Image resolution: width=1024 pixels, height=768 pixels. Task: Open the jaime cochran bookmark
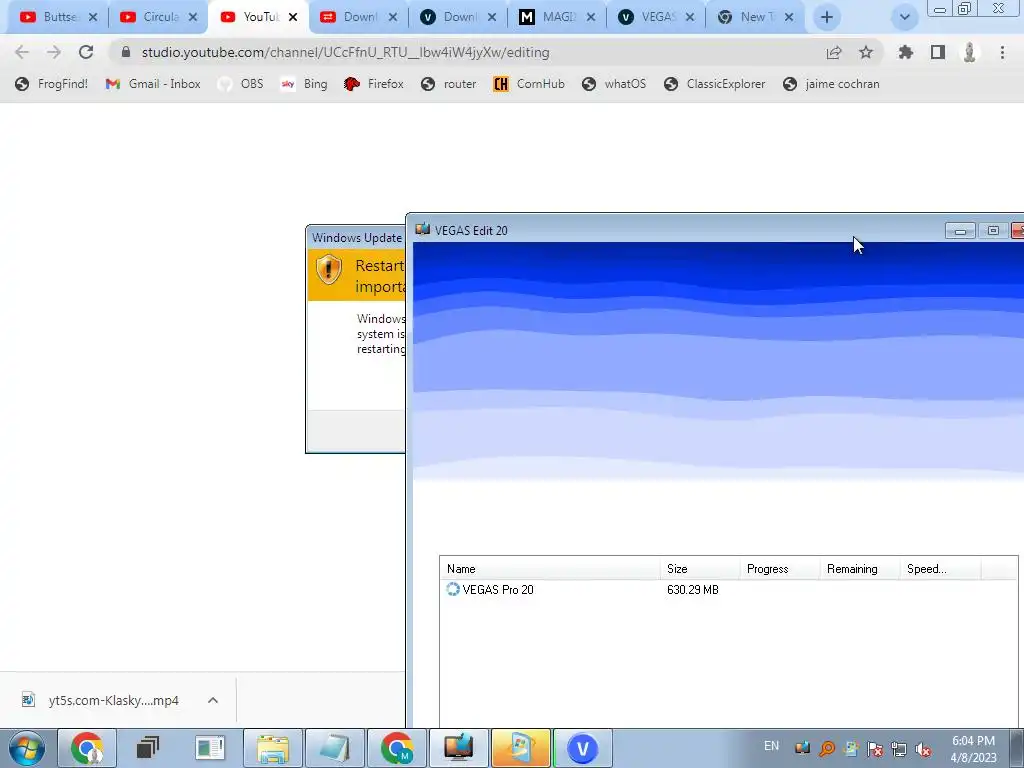[831, 84]
